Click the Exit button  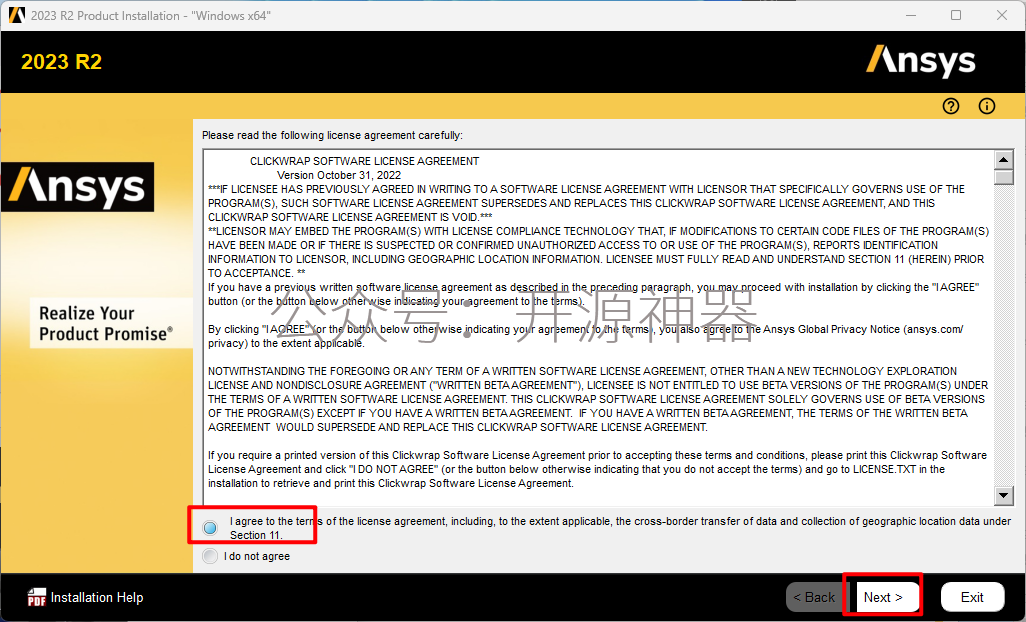pyautogui.click(x=972, y=597)
